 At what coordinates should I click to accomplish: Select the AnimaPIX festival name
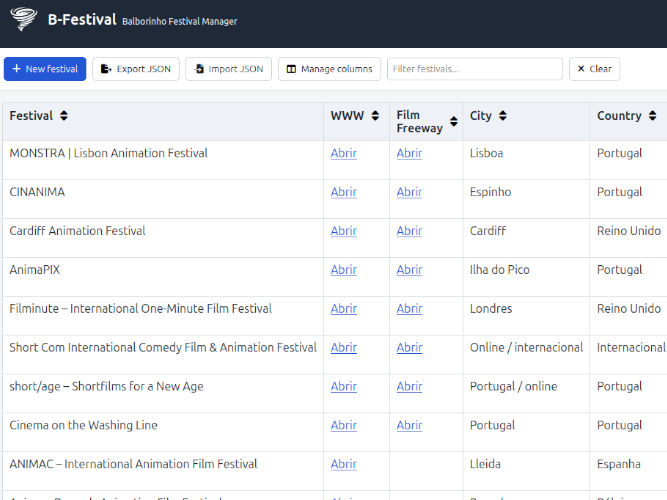coord(35,270)
